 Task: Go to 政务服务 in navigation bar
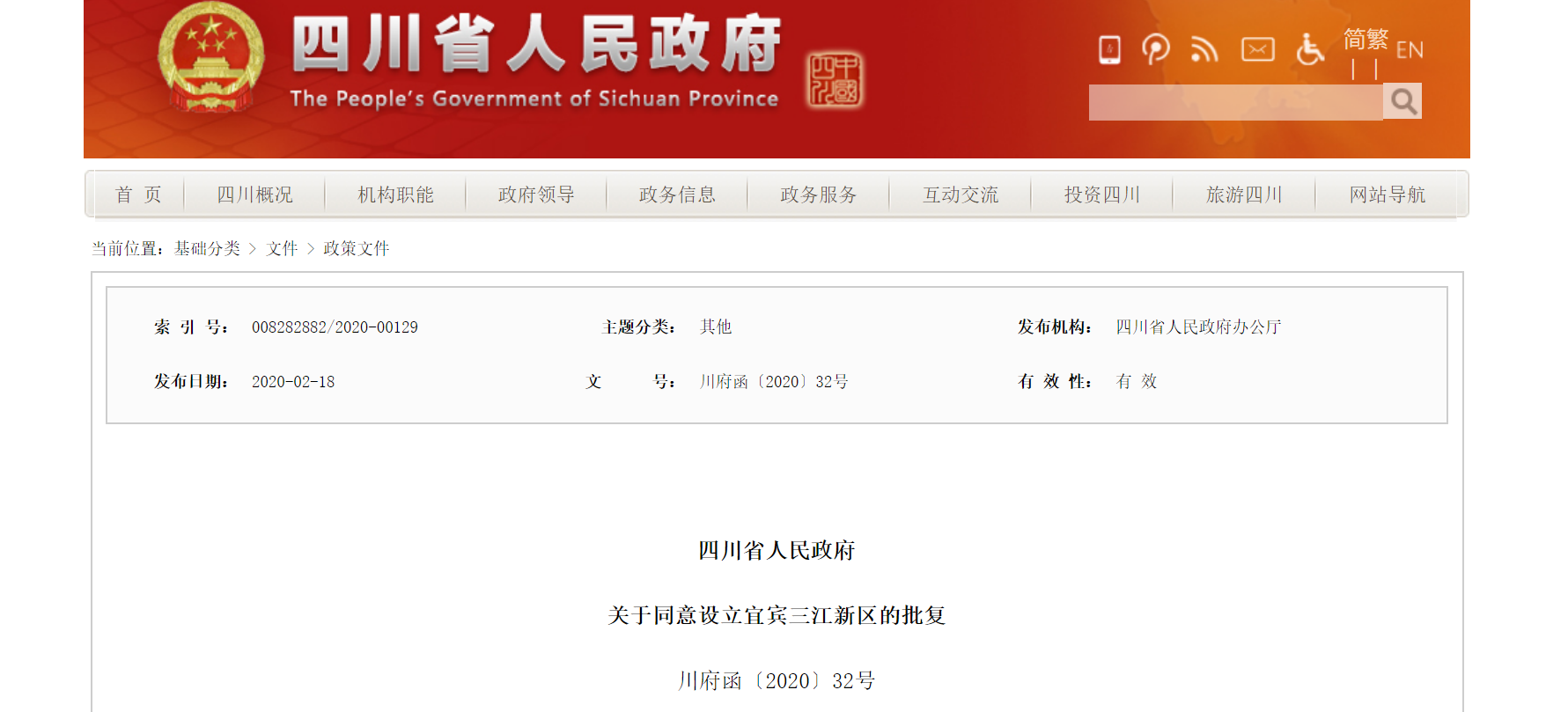pos(818,195)
